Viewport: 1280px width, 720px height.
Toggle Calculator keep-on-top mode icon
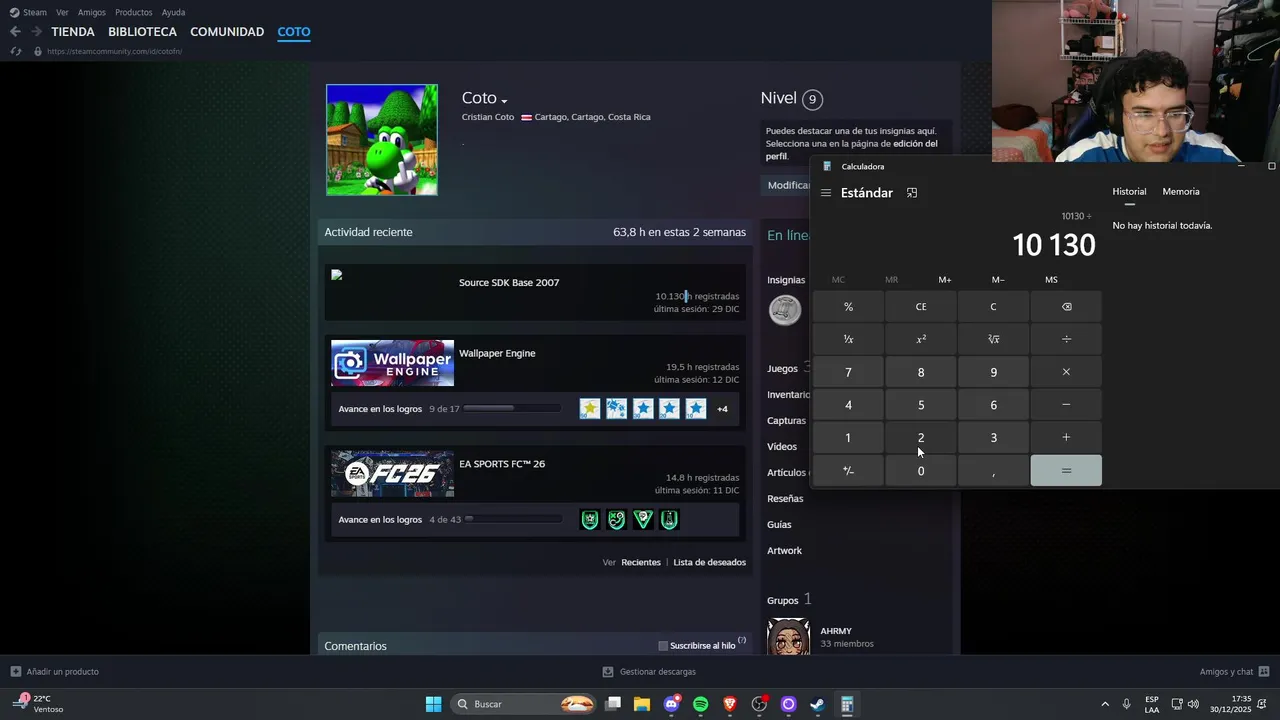[912, 193]
